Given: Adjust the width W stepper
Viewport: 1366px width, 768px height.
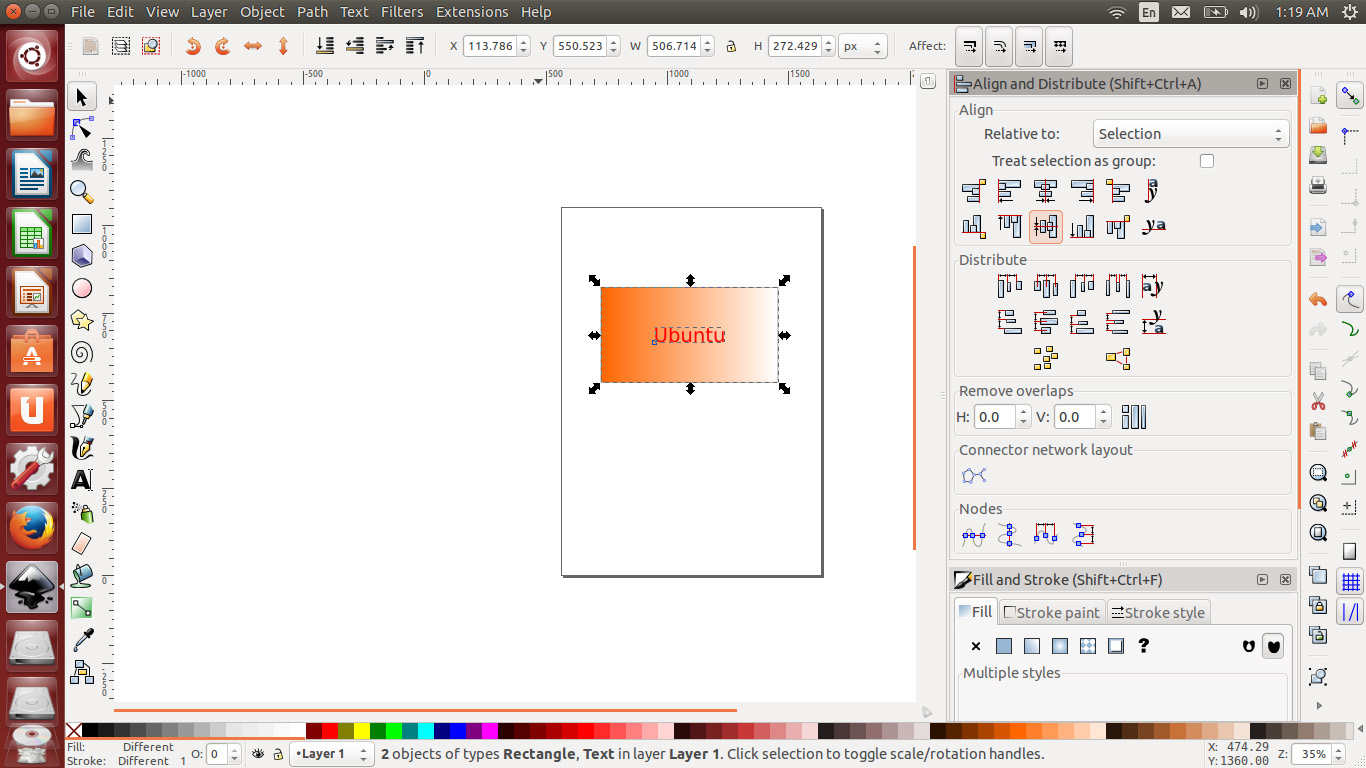Looking at the screenshot, I should pos(707,46).
